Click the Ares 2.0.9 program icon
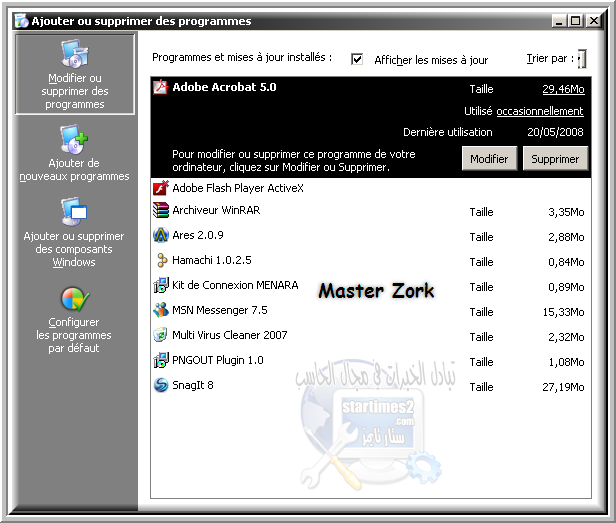 pyautogui.click(x=160, y=235)
